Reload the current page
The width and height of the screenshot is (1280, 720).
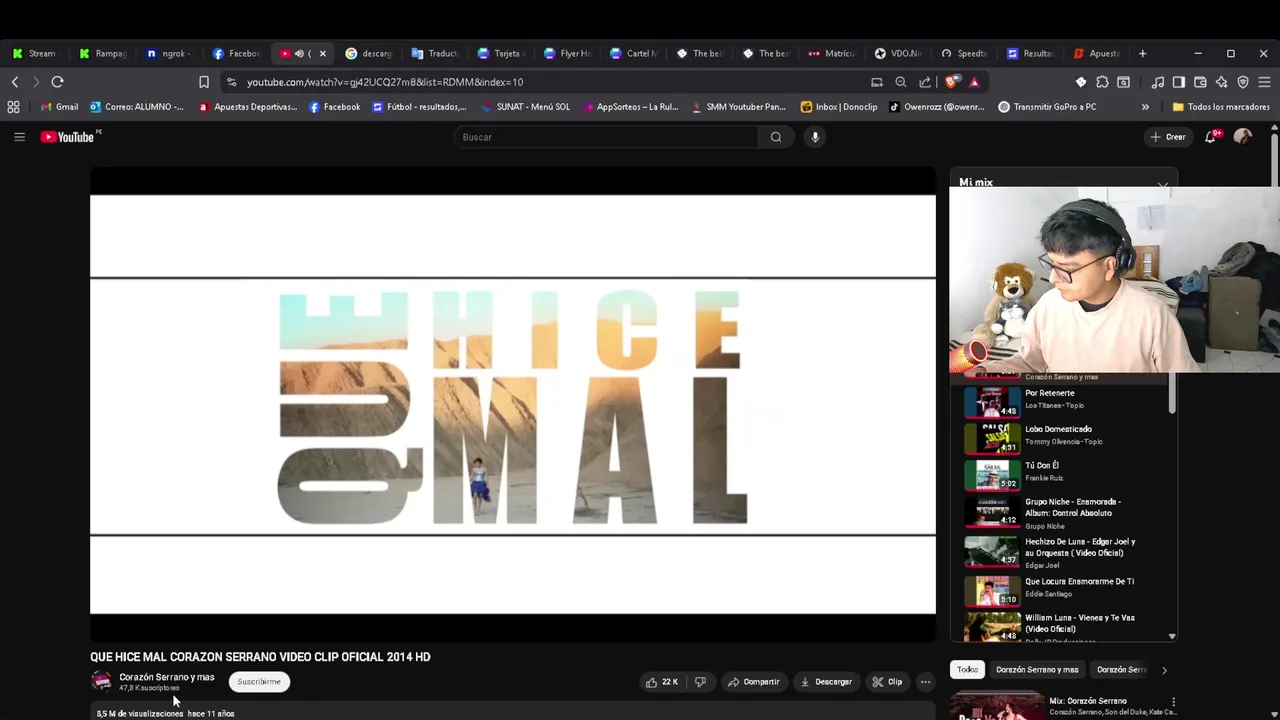click(x=57, y=82)
